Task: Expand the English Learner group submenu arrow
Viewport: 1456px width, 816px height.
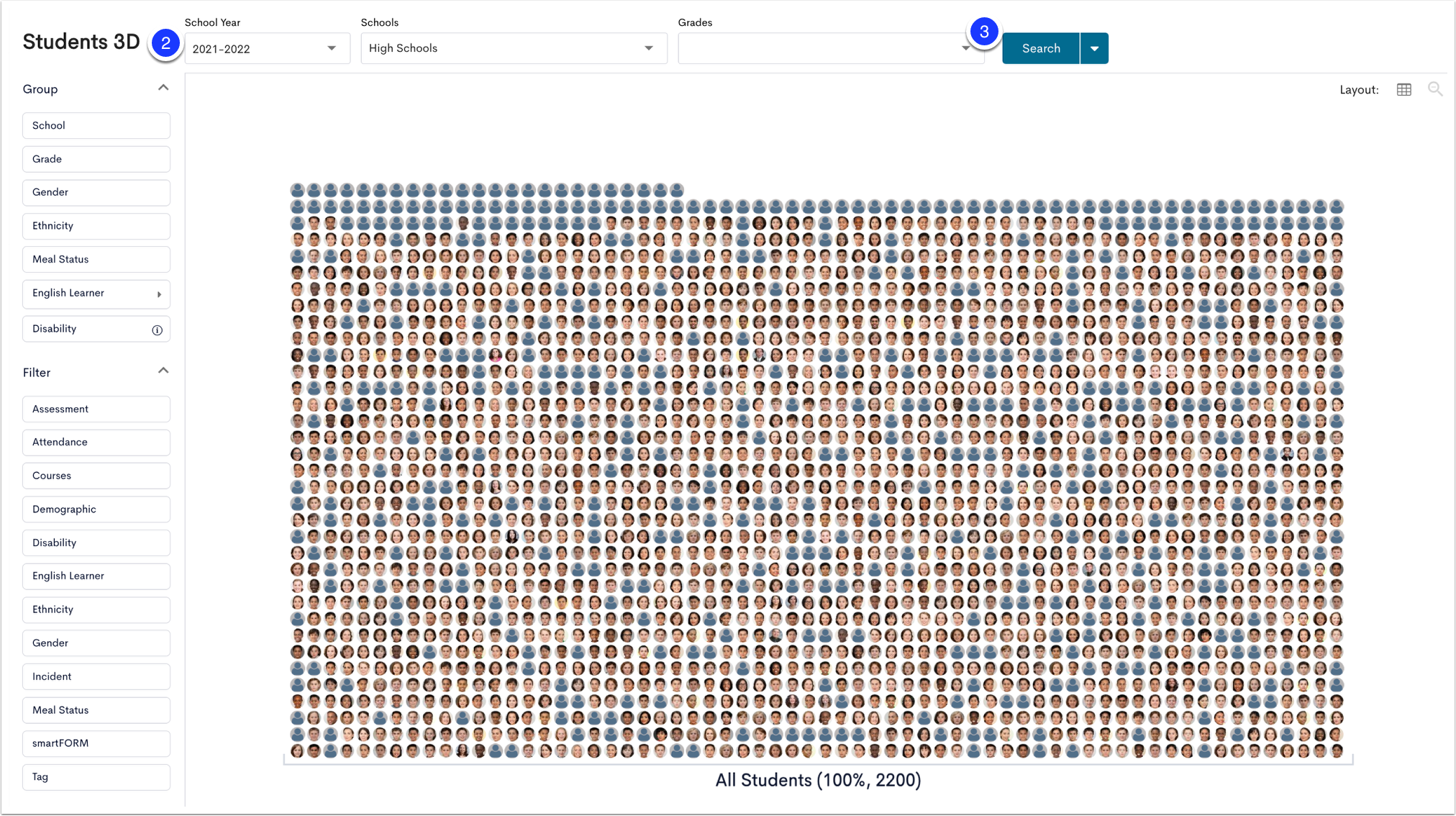Action: 159,294
